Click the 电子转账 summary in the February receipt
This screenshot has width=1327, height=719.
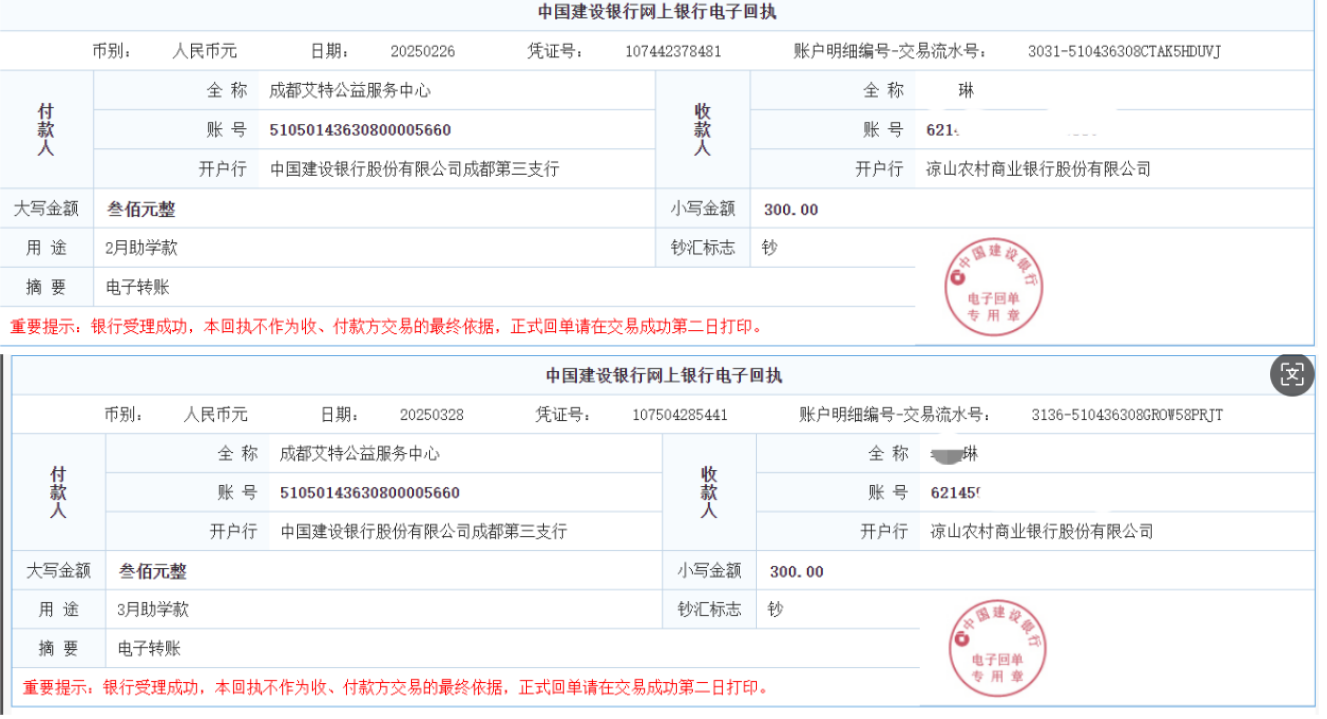138,288
